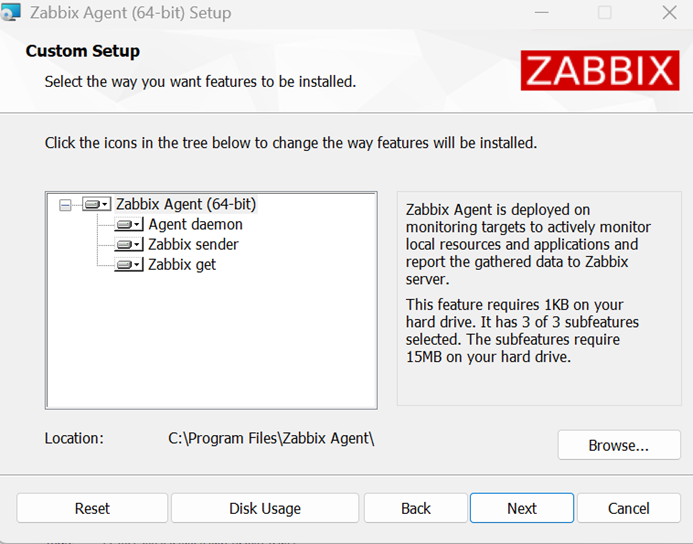693x544 pixels.
Task: Select the Zabbix Agent (64-bit) tree label
Action: (x=186, y=204)
